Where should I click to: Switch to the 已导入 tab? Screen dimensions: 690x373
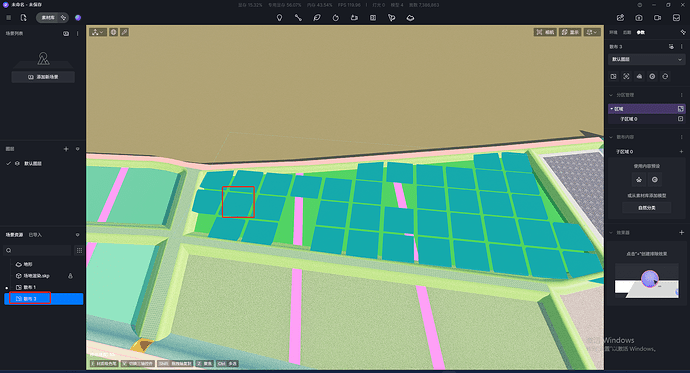point(35,235)
